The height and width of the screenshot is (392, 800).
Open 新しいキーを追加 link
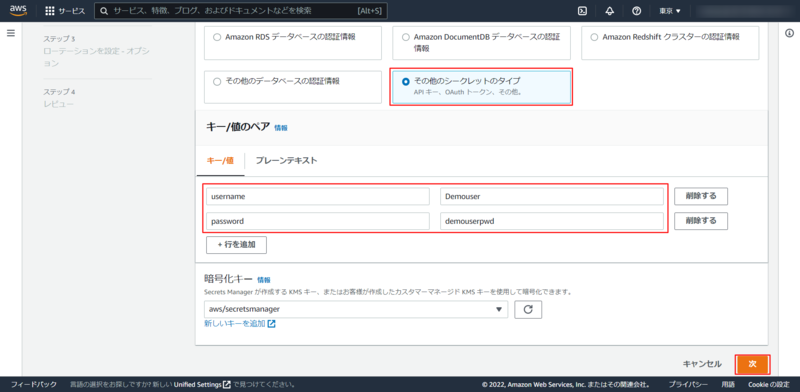click(x=235, y=324)
